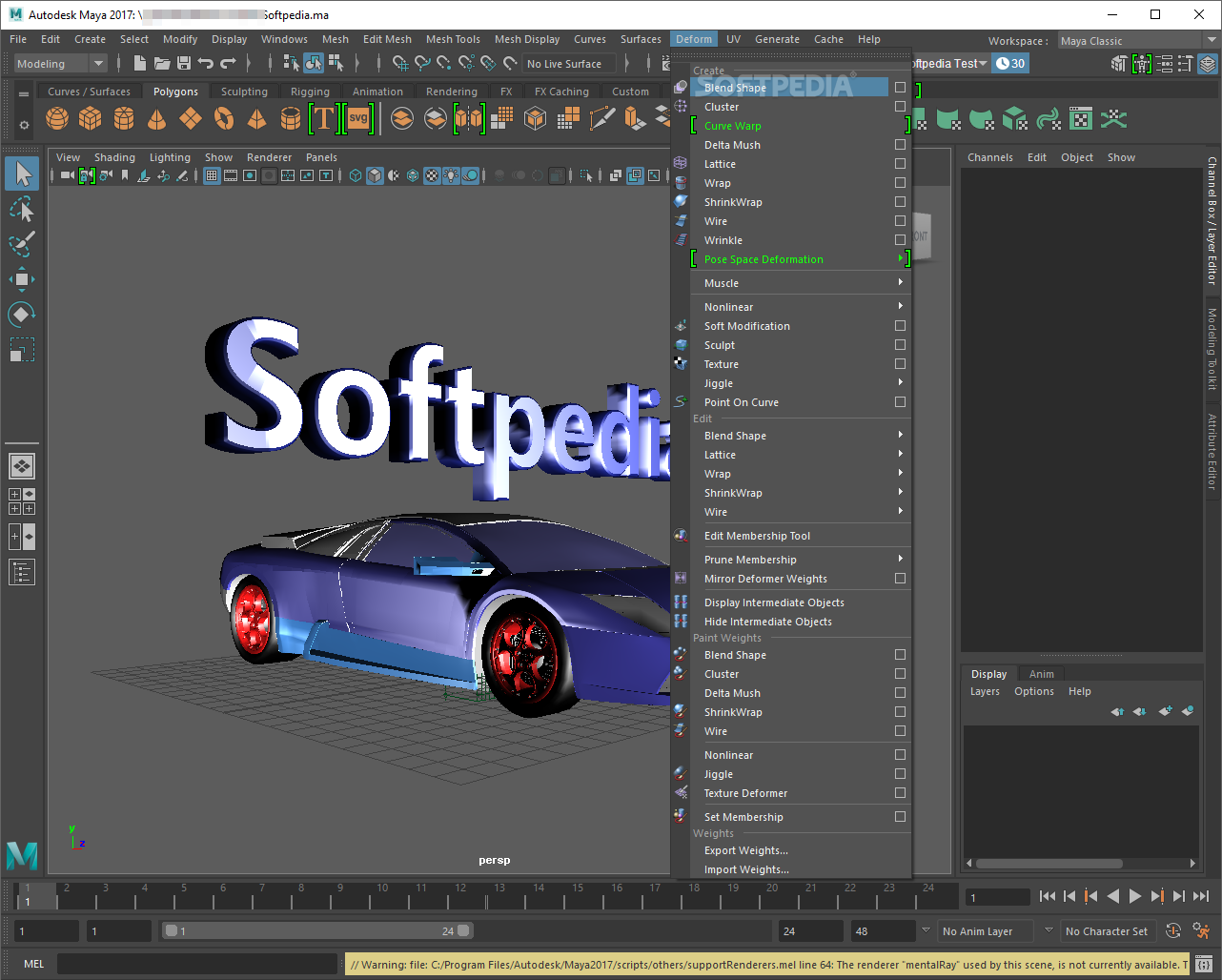
Task: Click the polygon Type text tool icon
Action: 324,118
